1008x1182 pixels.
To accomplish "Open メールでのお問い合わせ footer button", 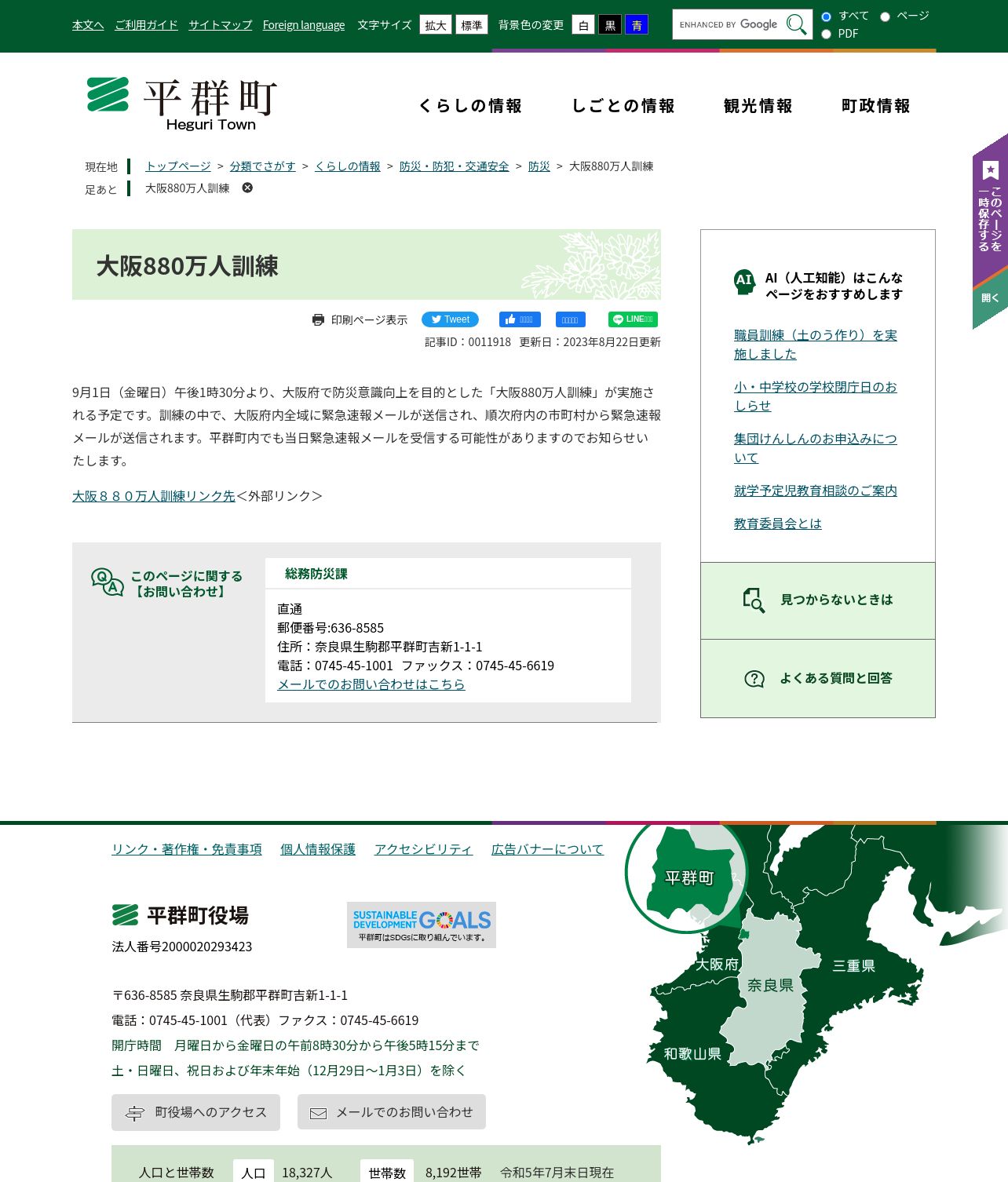I will [x=392, y=1112].
